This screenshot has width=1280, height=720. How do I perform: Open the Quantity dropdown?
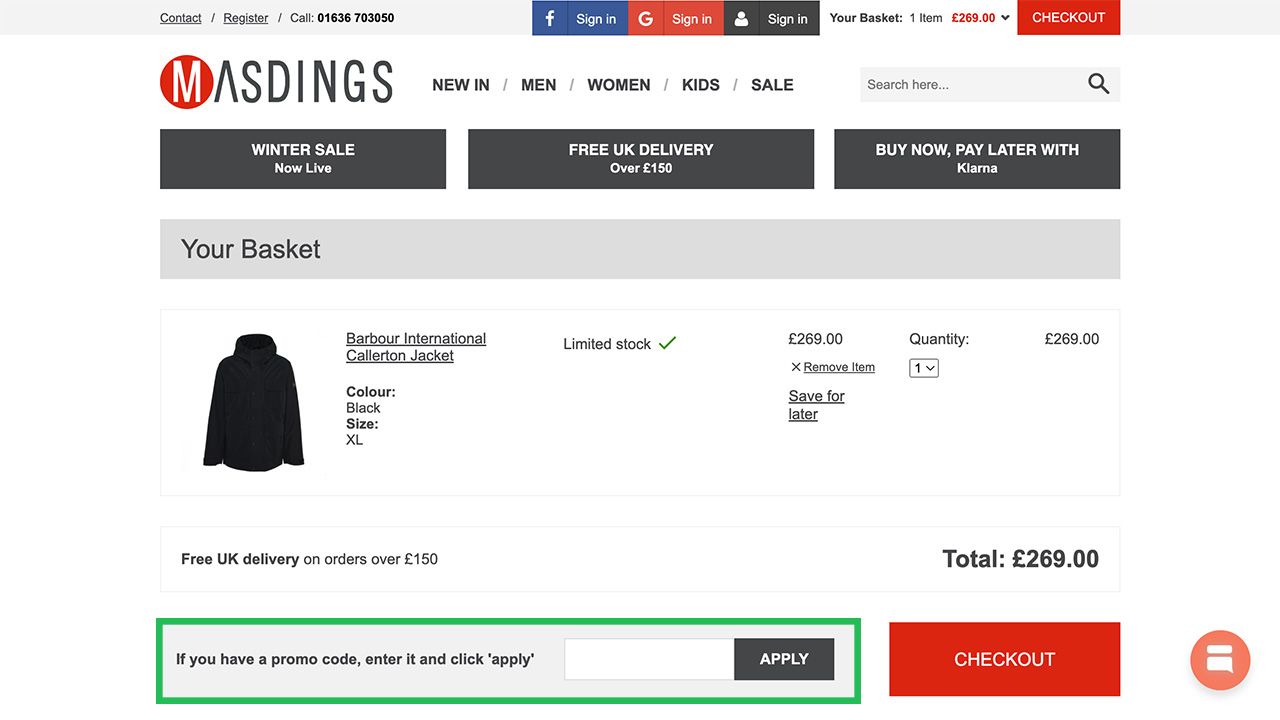[x=924, y=368]
